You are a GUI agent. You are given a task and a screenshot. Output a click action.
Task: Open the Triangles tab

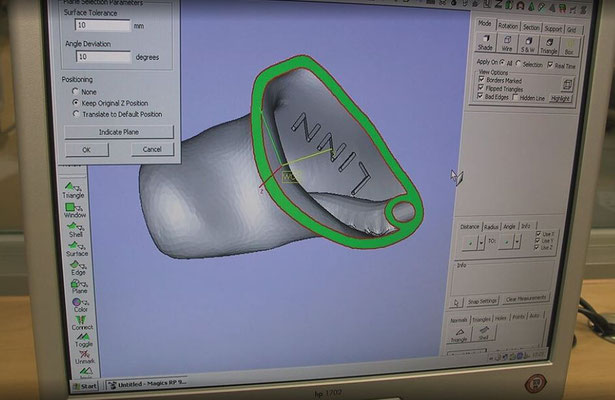pyautogui.click(x=481, y=319)
